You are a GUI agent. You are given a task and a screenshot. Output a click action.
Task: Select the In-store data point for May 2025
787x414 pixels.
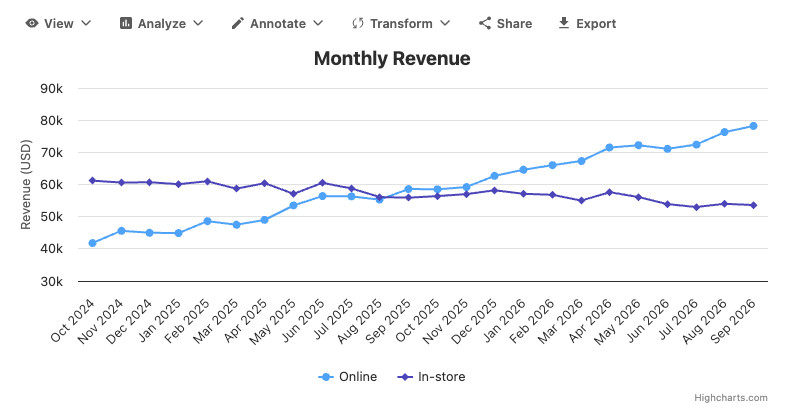click(294, 194)
